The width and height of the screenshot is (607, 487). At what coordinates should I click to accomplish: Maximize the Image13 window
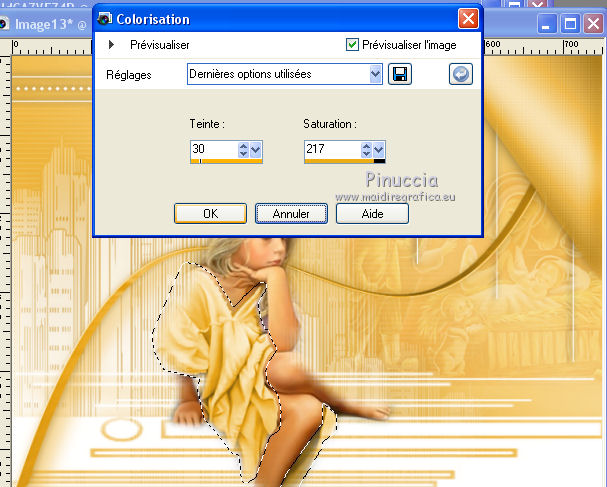[570, 24]
